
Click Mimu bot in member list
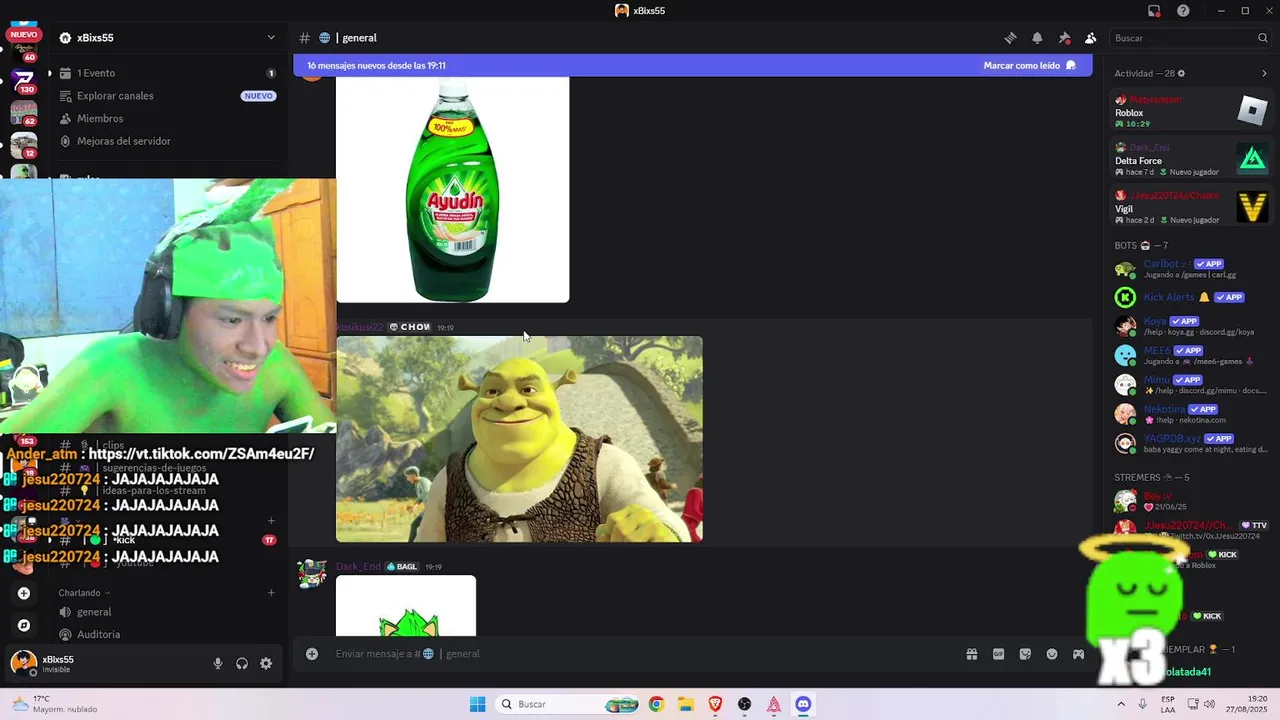click(x=1191, y=385)
